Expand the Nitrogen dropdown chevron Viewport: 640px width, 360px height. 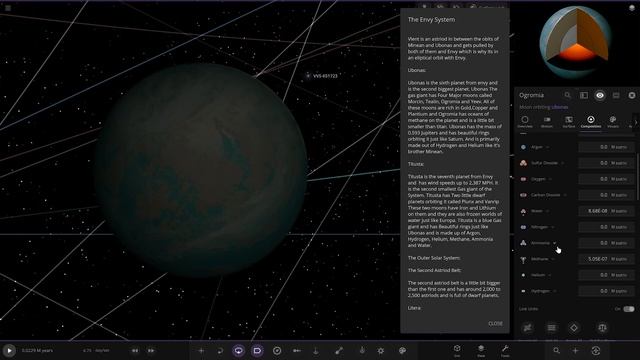(553, 227)
